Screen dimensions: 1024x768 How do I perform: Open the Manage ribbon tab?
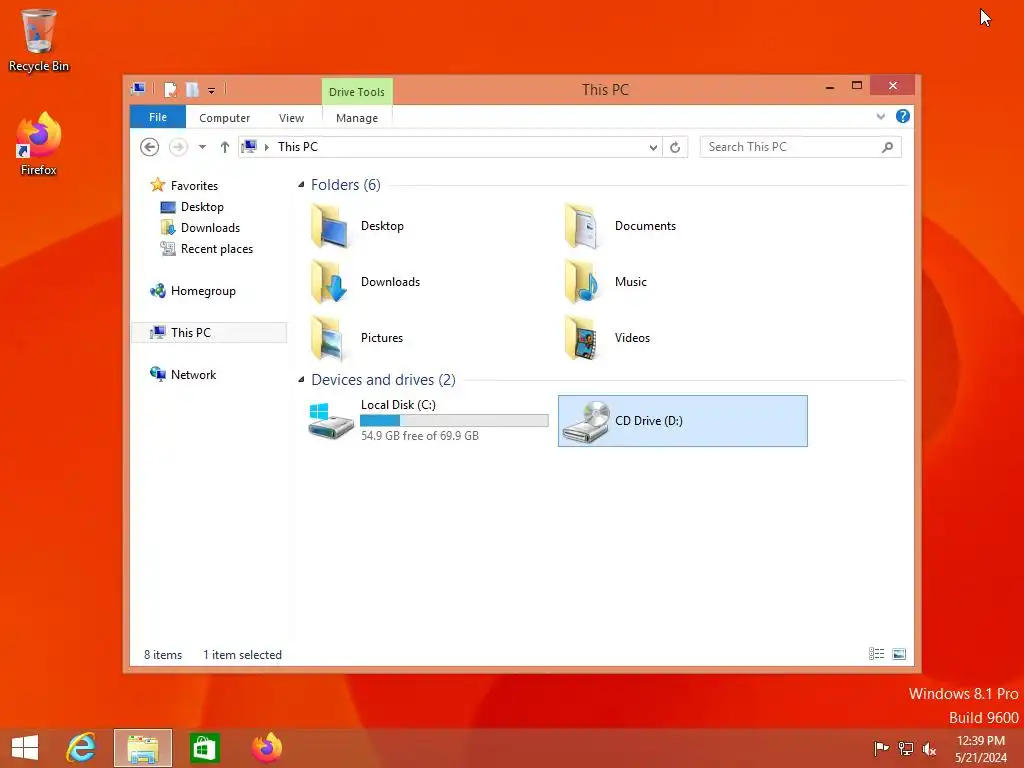357,118
